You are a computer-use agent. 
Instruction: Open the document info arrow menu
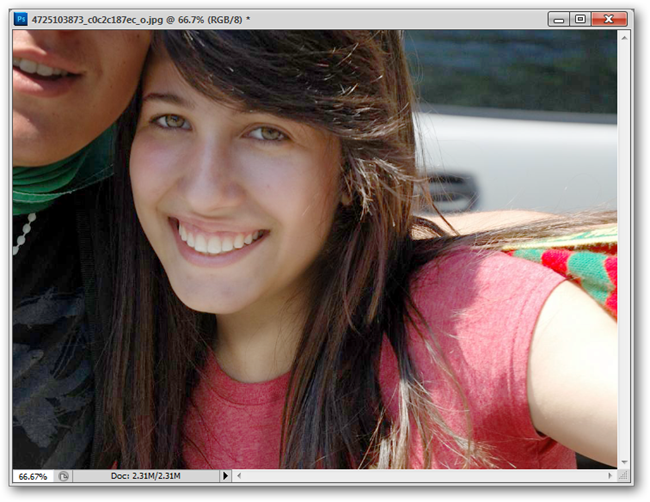pos(225,476)
